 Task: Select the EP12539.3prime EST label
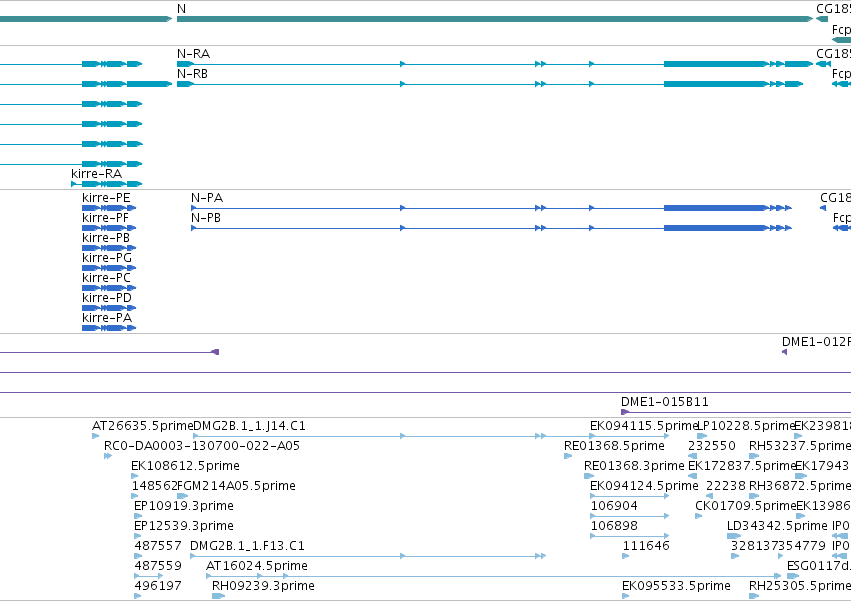coord(184,526)
